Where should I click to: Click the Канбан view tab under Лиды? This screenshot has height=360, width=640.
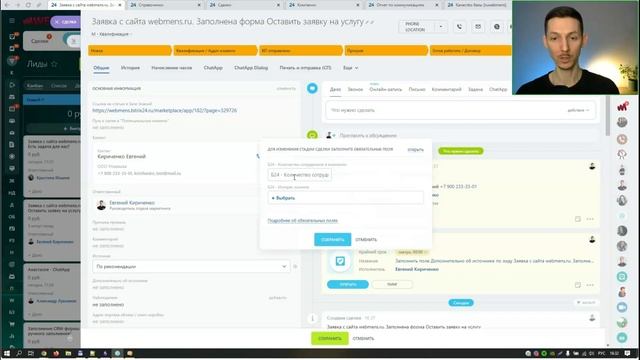pyautogui.click(x=35, y=86)
